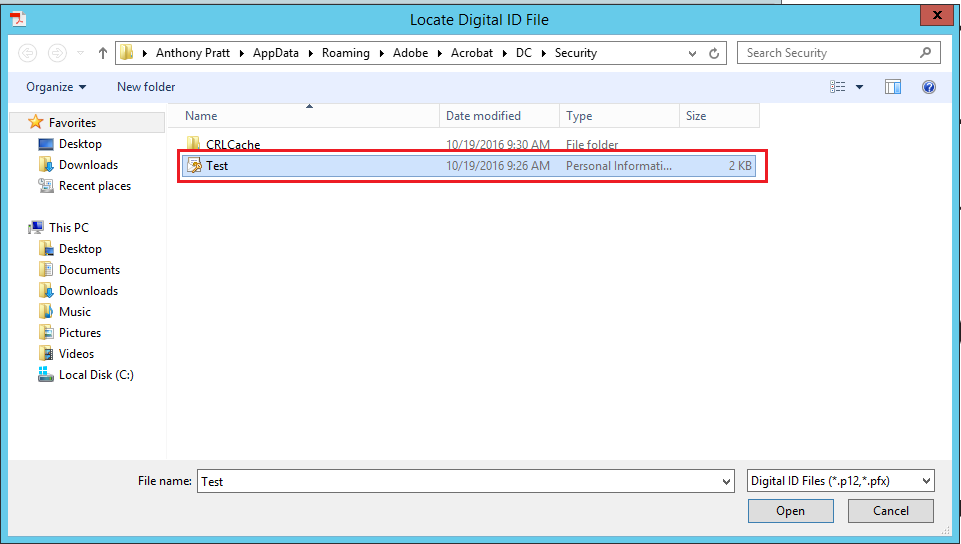Click the Back navigation arrow

pyautogui.click(x=28, y=53)
